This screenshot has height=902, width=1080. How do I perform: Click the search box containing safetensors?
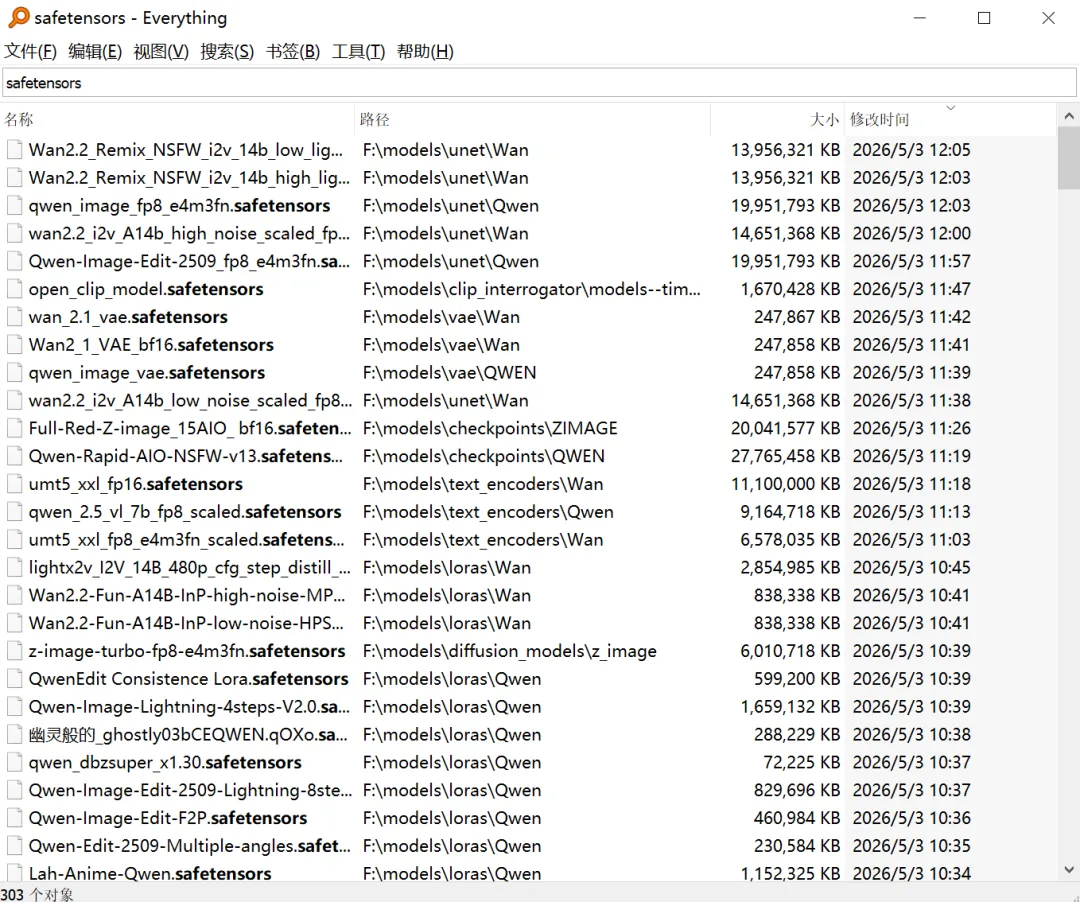[x=539, y=83]
